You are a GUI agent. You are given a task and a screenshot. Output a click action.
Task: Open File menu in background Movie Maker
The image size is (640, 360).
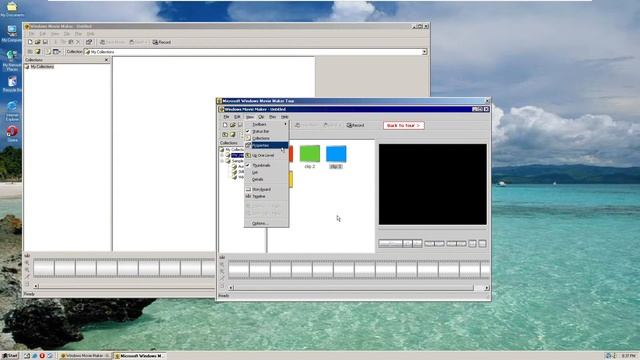coord(31,33)
